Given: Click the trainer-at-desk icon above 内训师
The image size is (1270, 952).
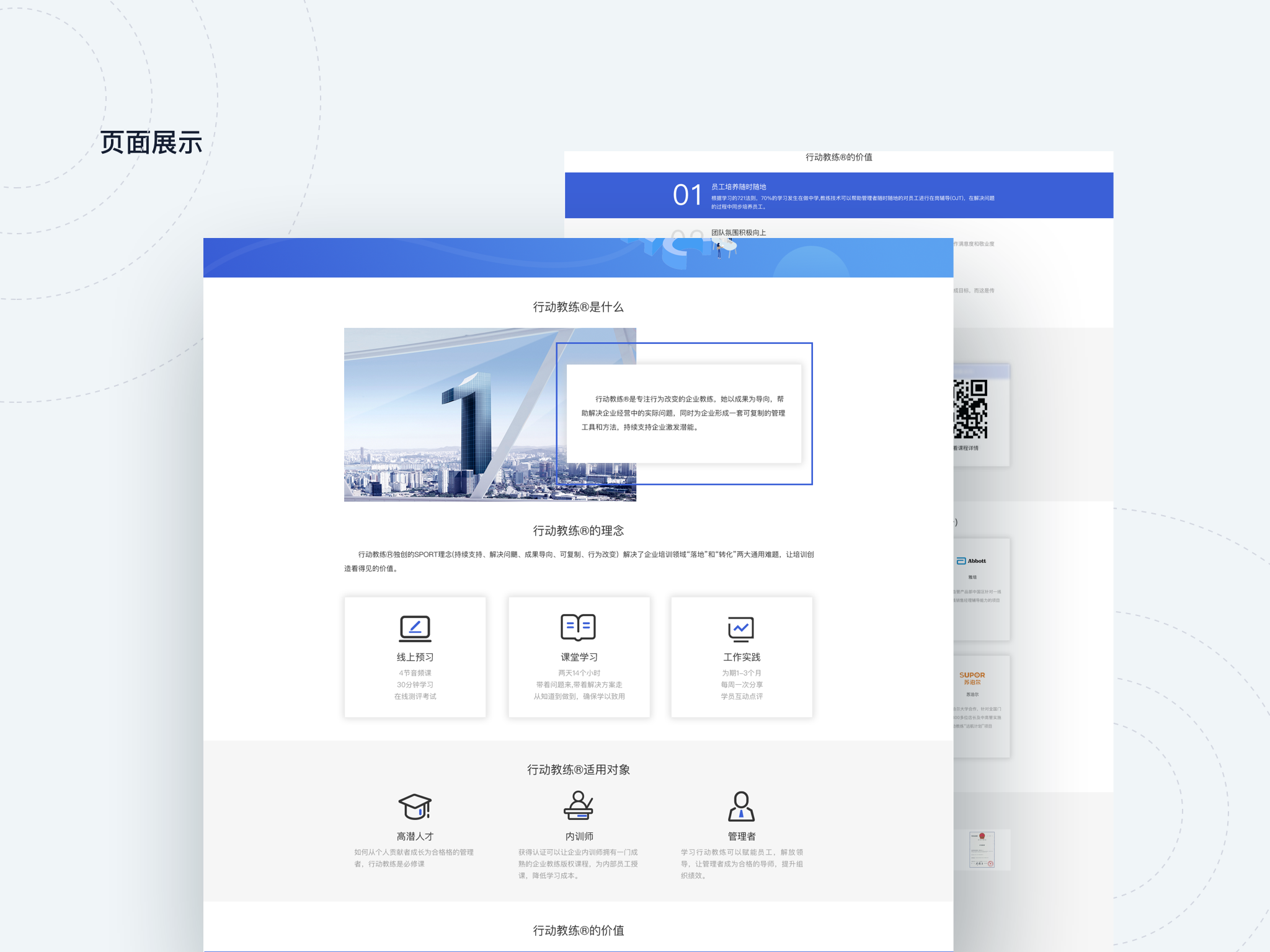Looking at the screenshot, I should pyautogui.click(x=578, y=805).
